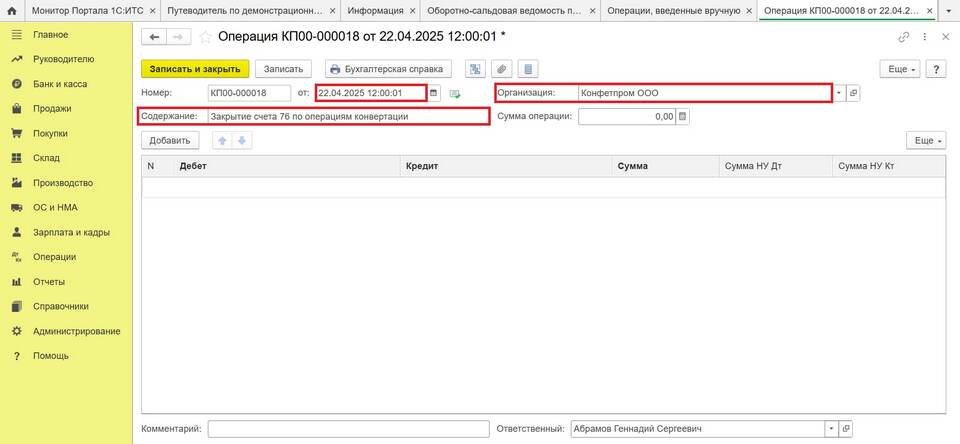Open the calendar picker for the date

(x=434, y=93)
